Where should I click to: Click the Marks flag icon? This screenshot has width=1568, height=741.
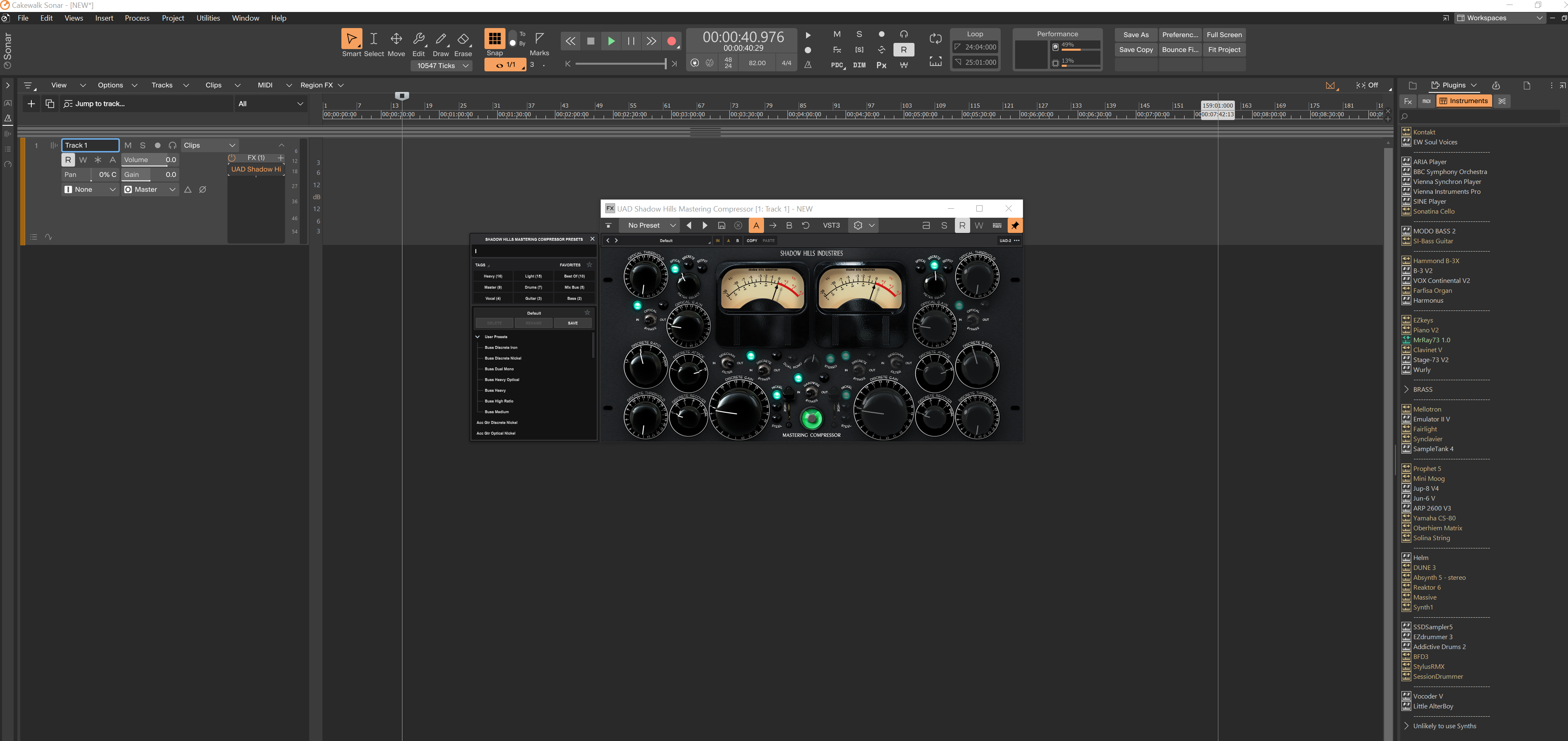[x=539, y=38]
